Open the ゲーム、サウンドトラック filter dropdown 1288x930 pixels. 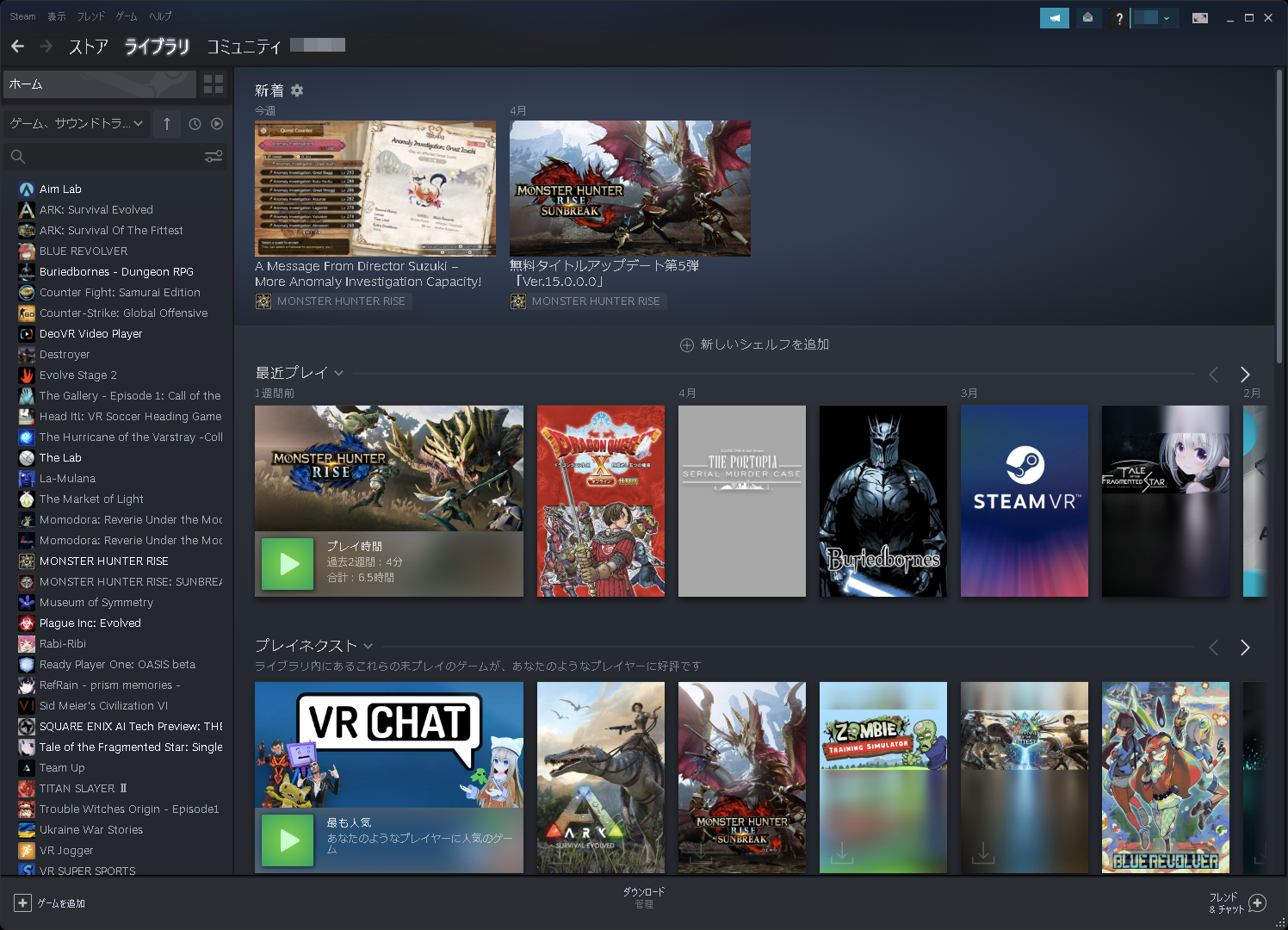click(76, 124)
